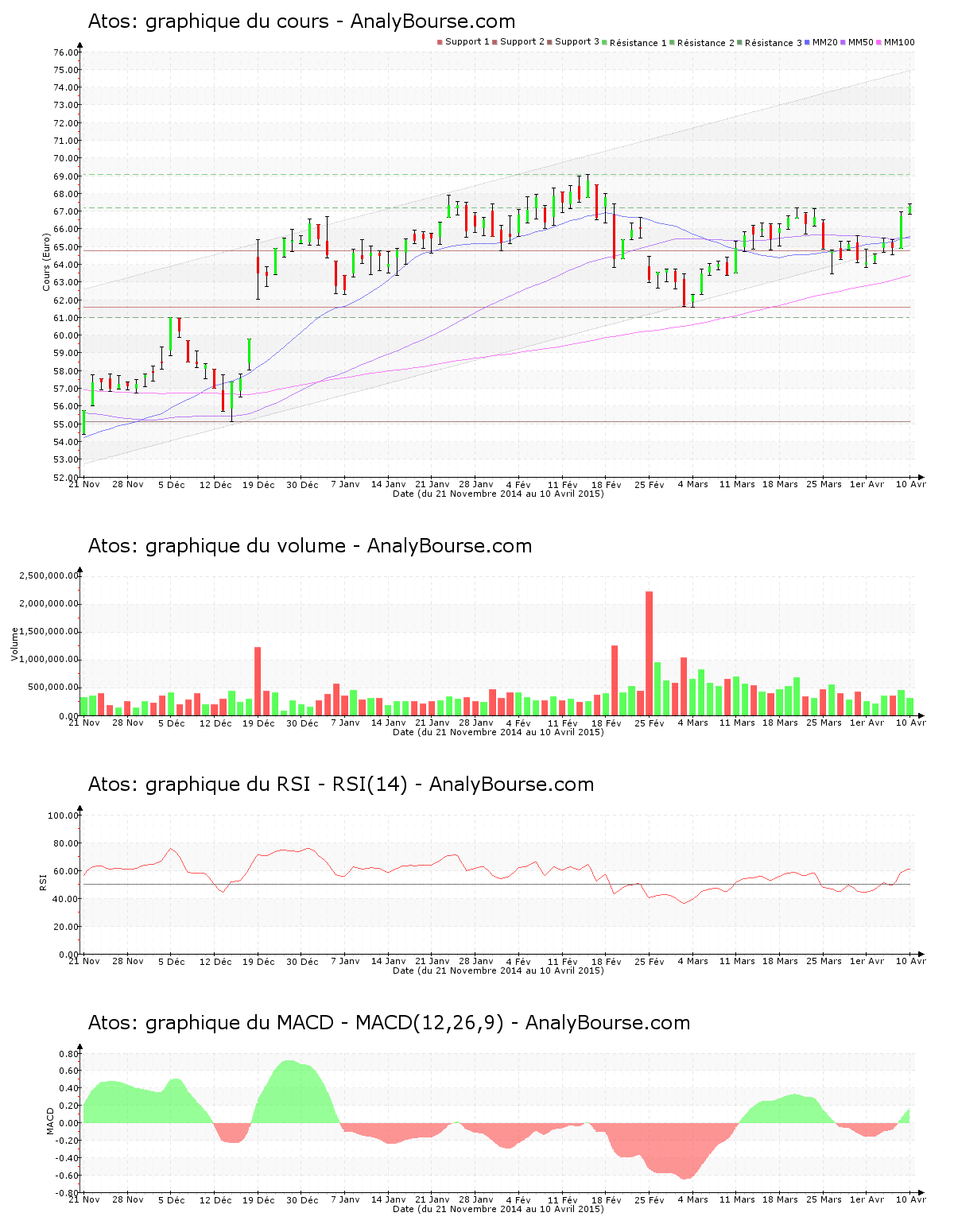
Task: Click the '1,000,000.00' volume axis value
Action: pos(49,660)
